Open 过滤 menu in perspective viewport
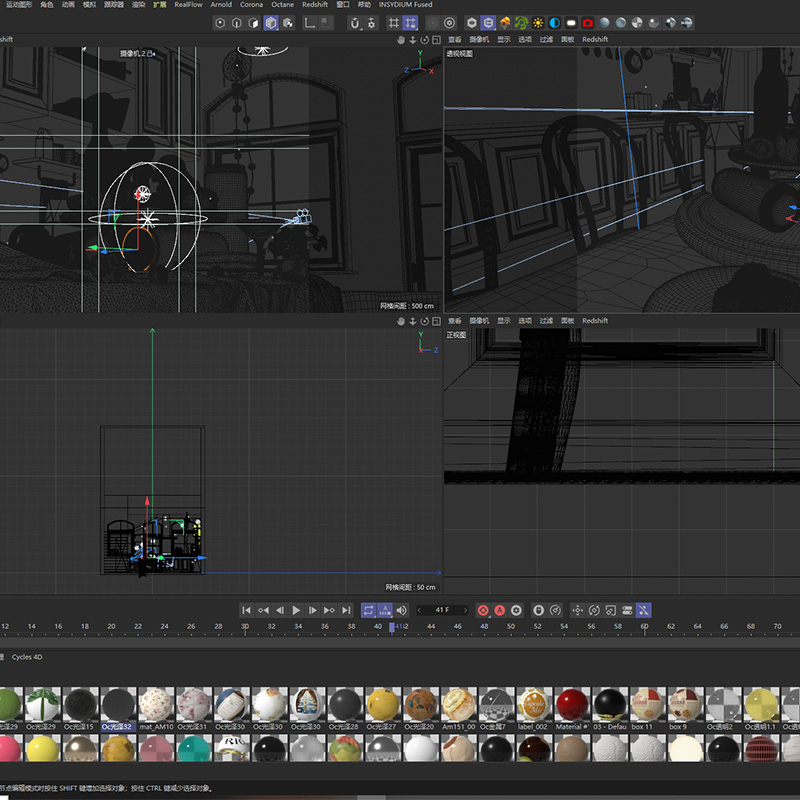 click(546, 40)
